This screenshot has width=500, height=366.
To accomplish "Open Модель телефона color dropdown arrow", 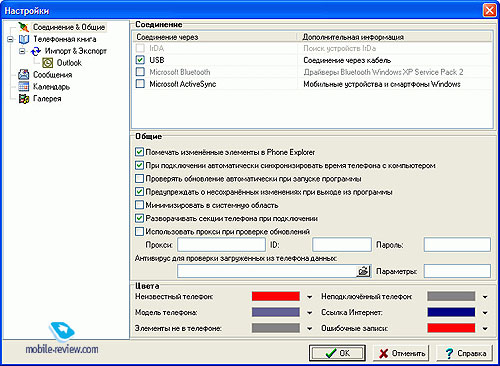I will click(309, 313).
